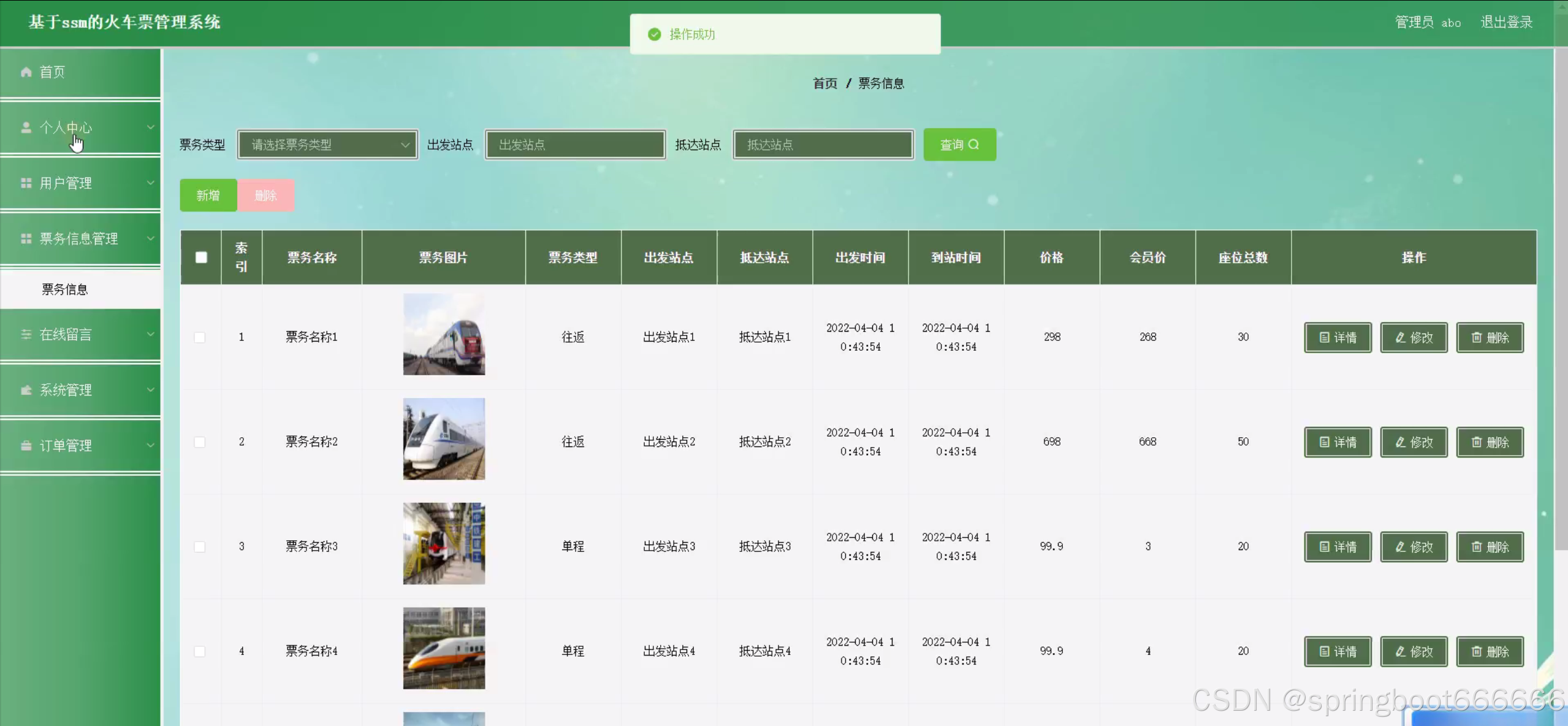Image resolution: width=1568 pixels, height=726 pixels.
Task: Expand 用户管理 with its chevron
Action: click(150, 183)
